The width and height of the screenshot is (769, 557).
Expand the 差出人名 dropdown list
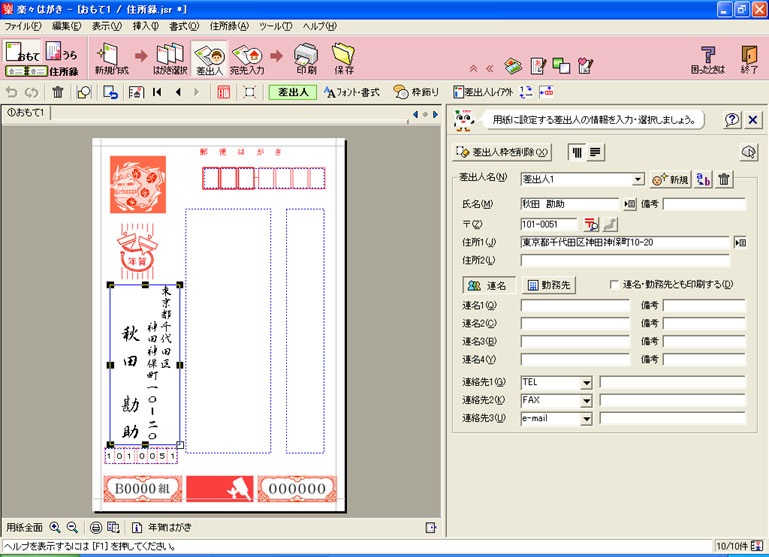click(x=638, y=179)
